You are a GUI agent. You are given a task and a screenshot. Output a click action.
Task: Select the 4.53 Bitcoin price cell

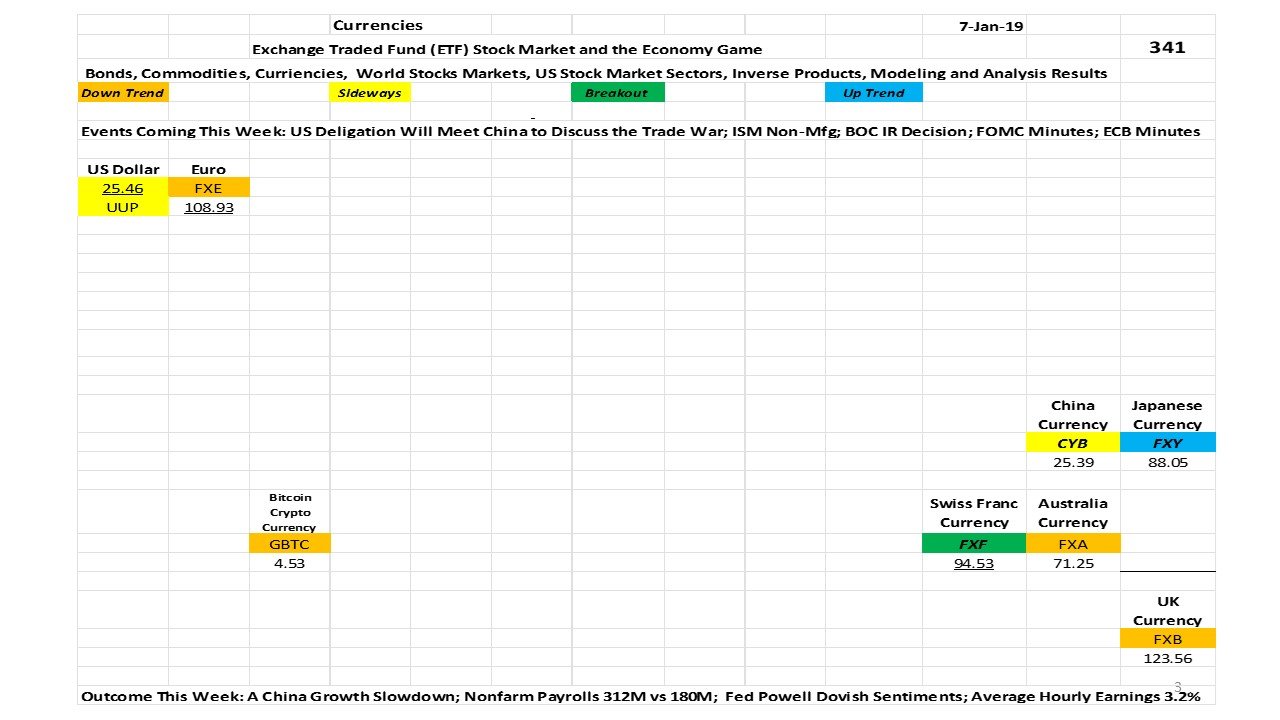click(x=289, y=563)
